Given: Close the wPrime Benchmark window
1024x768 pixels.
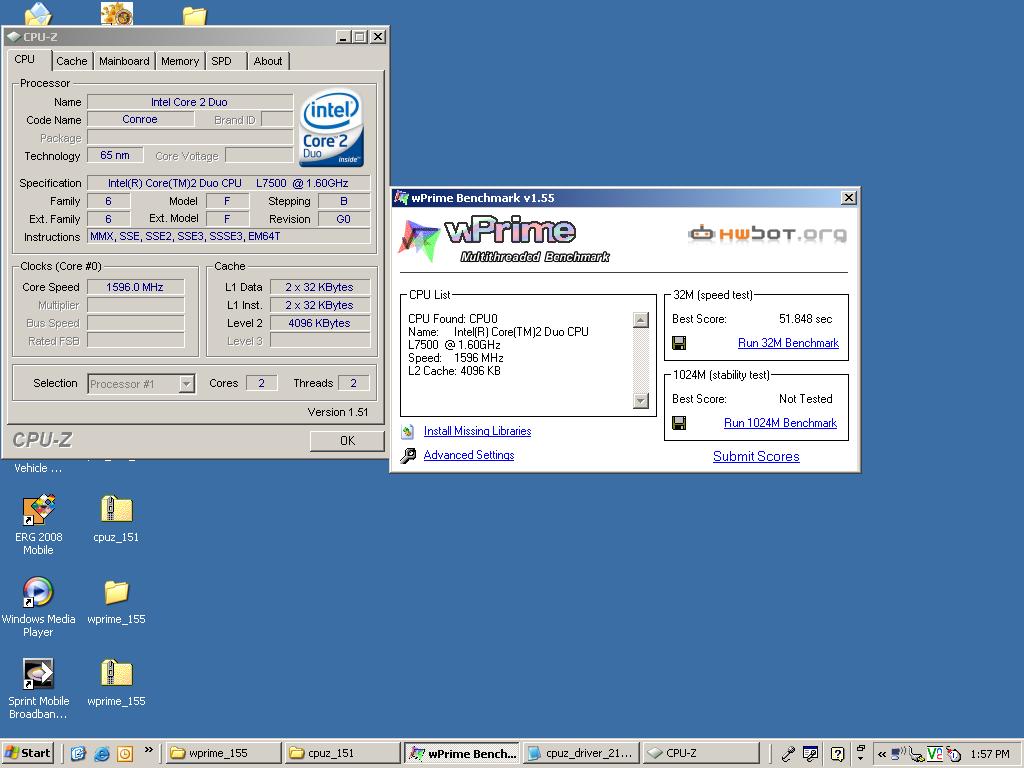Looking at the screenshot, I should pos(848,198).
